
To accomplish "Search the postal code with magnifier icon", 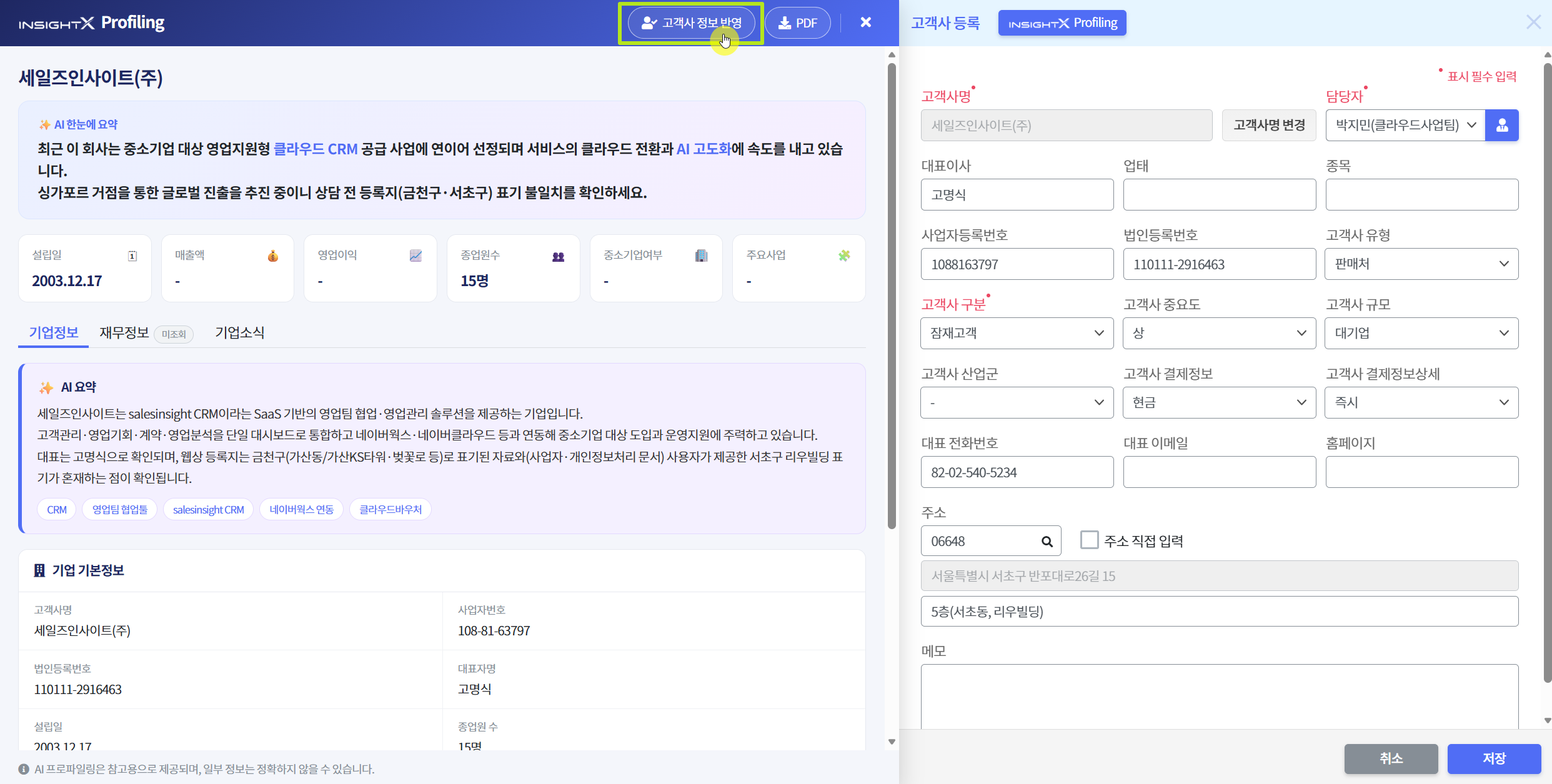I will pos(1047,542).
